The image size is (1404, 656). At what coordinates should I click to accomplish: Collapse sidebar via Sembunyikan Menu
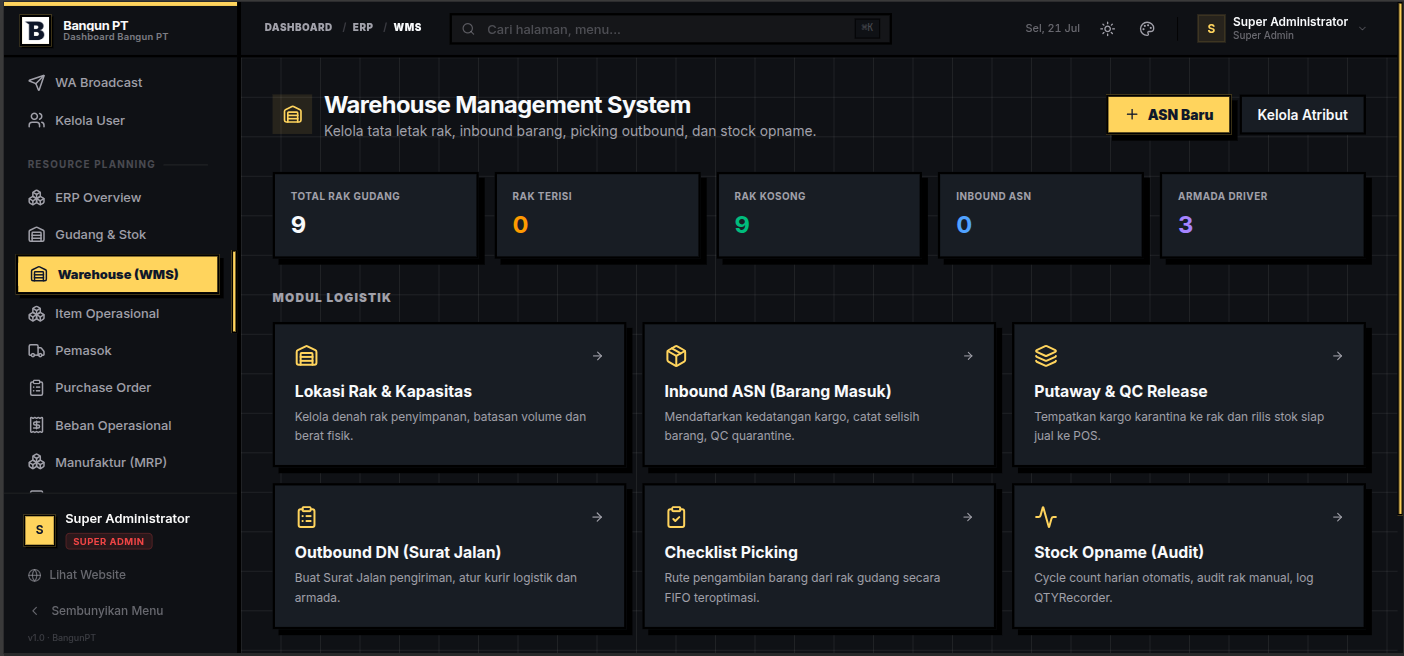96,611
